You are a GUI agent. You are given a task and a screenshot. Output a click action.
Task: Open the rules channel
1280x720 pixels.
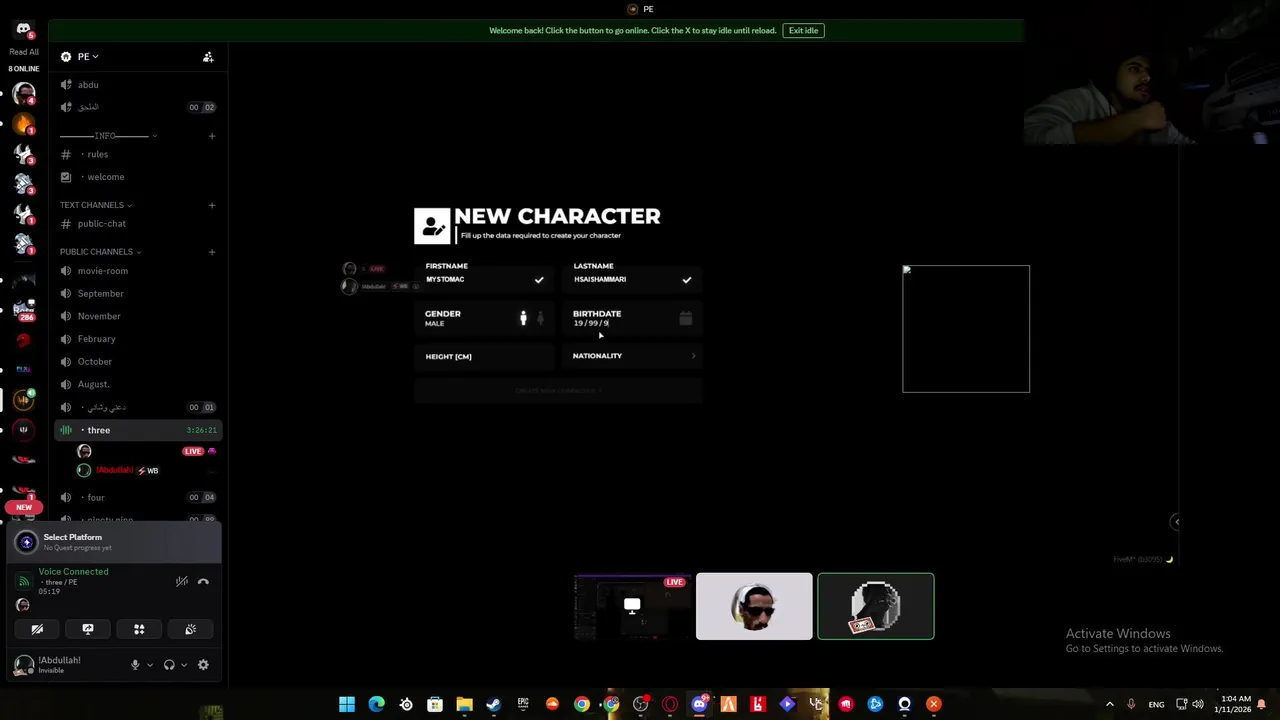pos(138,154)
